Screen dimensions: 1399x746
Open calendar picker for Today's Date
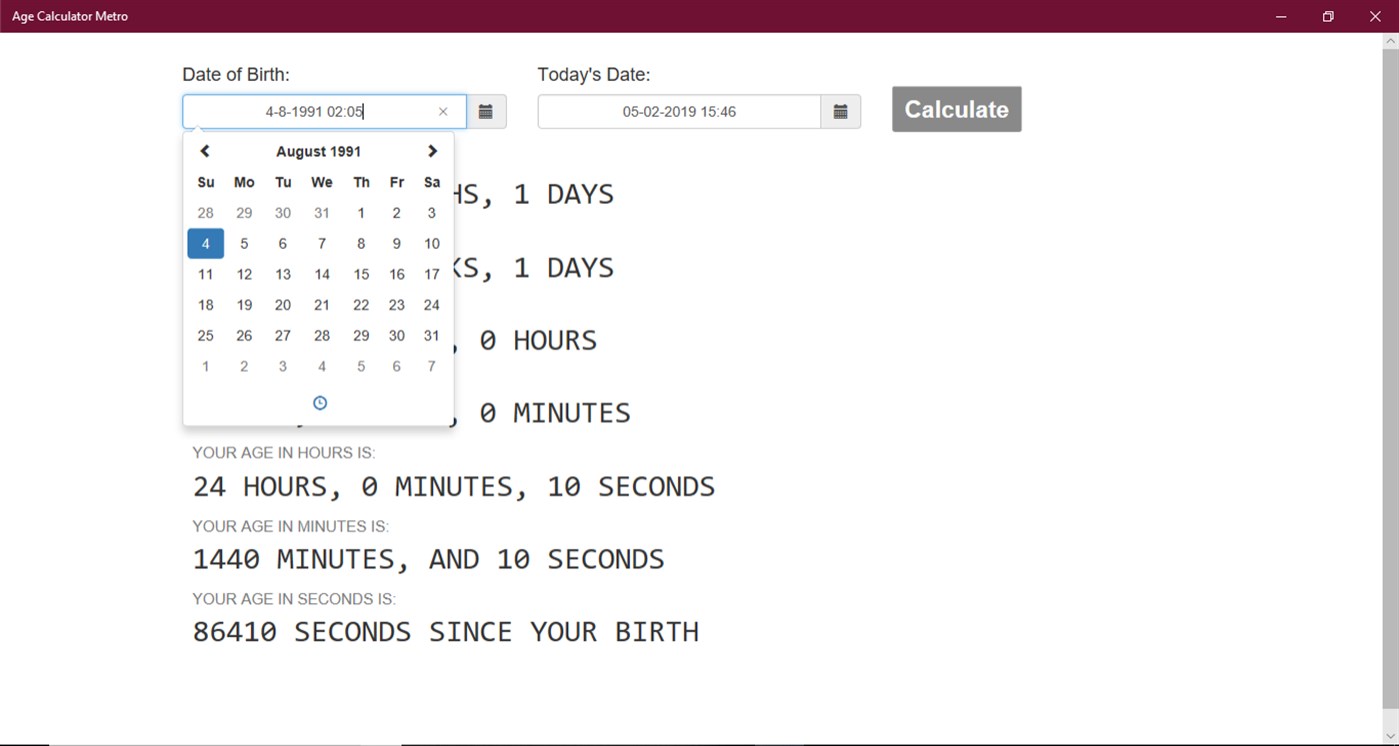click(x=840, y=111)
